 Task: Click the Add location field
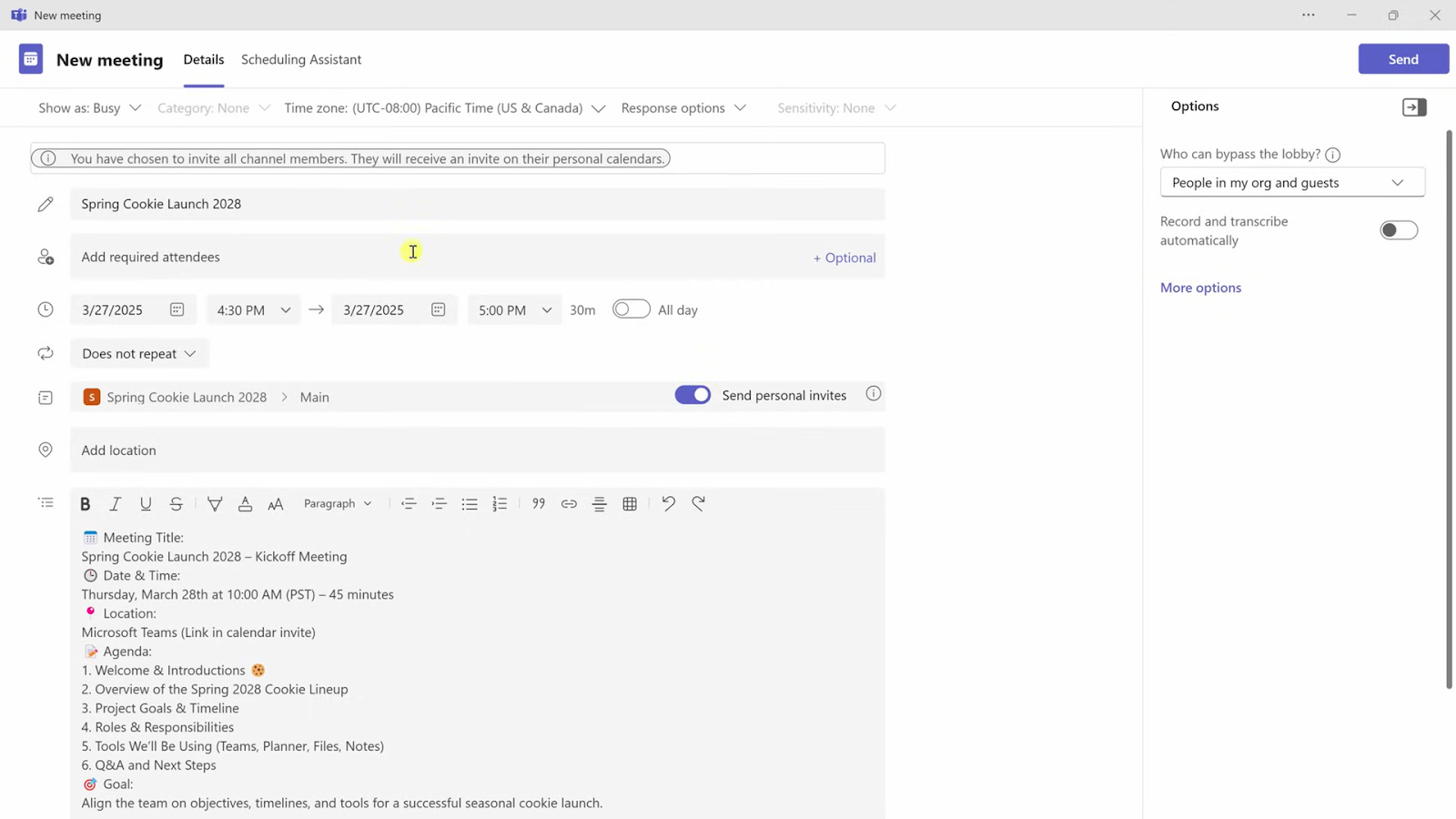pos(477,450)
